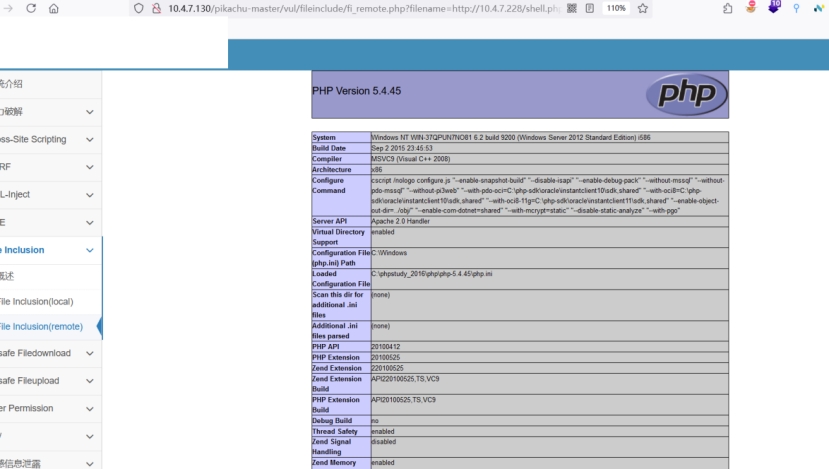The height and width of the screenshot is (469, 829).
Task: Open the 概述 overview link under Inclusion
Action: pyautogui.click(x=7, y=275)
